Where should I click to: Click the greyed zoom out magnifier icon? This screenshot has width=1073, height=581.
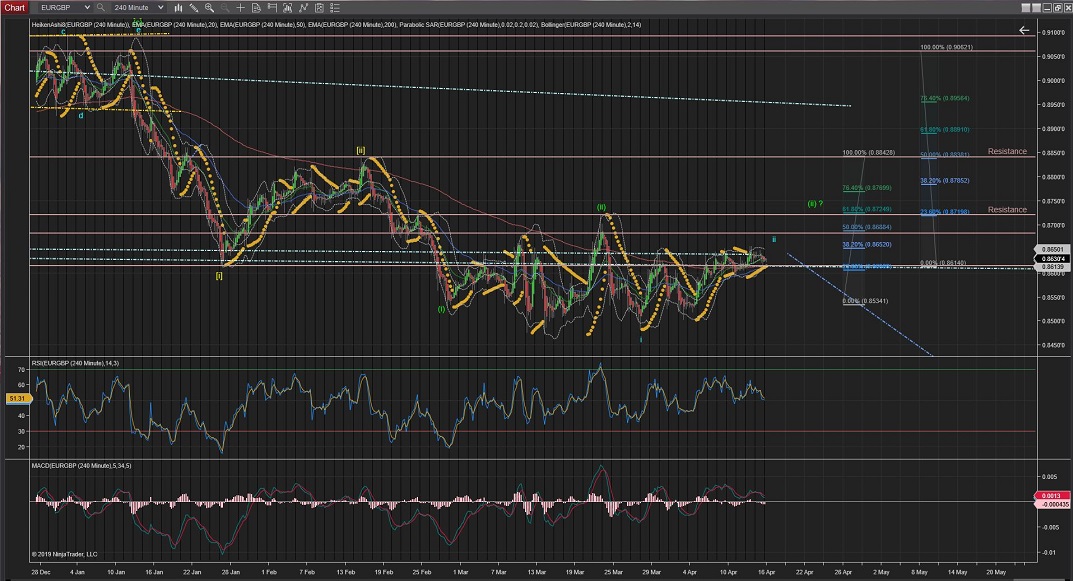tap(225, 8)
